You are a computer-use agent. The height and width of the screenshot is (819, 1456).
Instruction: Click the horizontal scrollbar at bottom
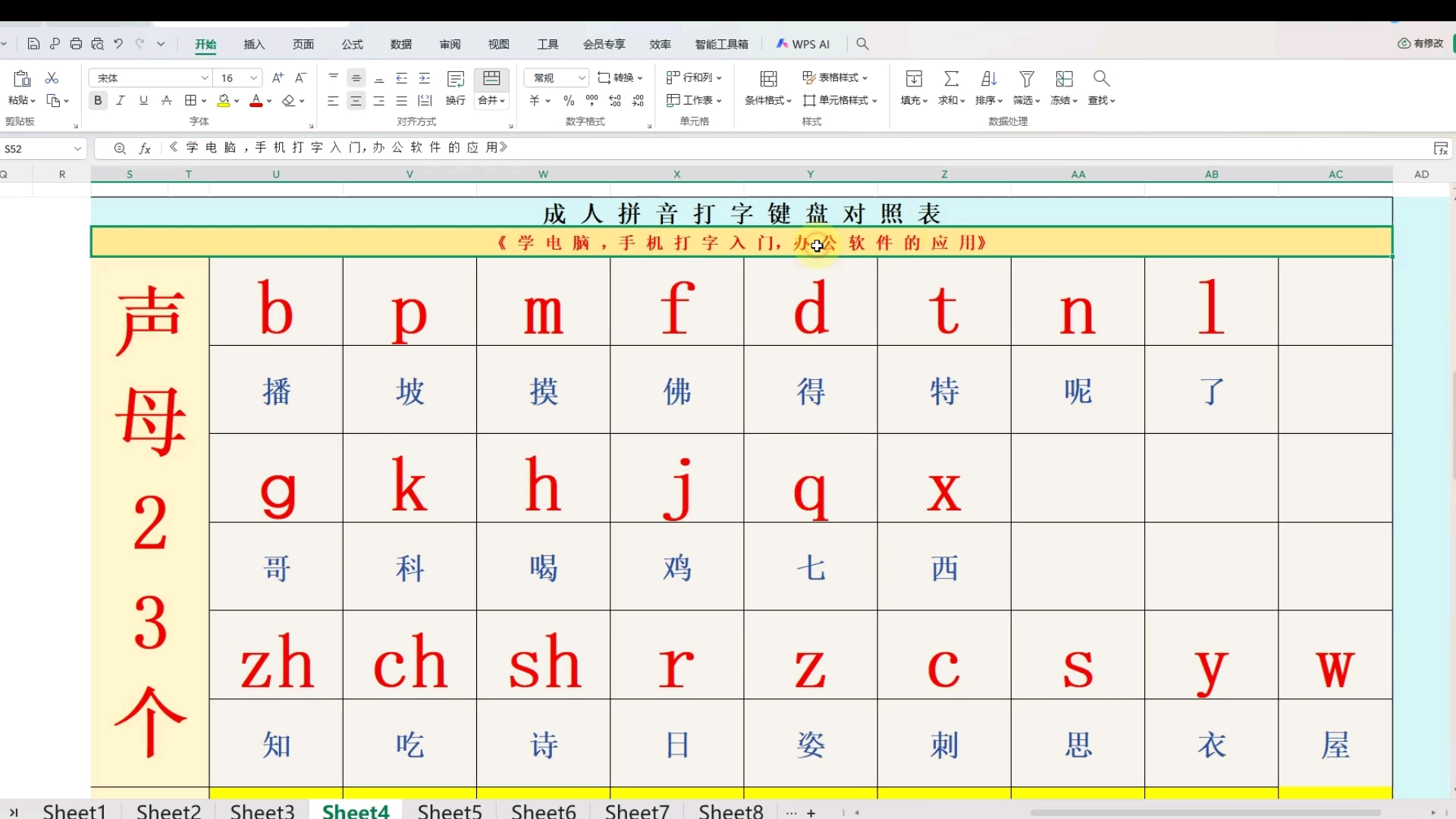[x=1204, y=812]
